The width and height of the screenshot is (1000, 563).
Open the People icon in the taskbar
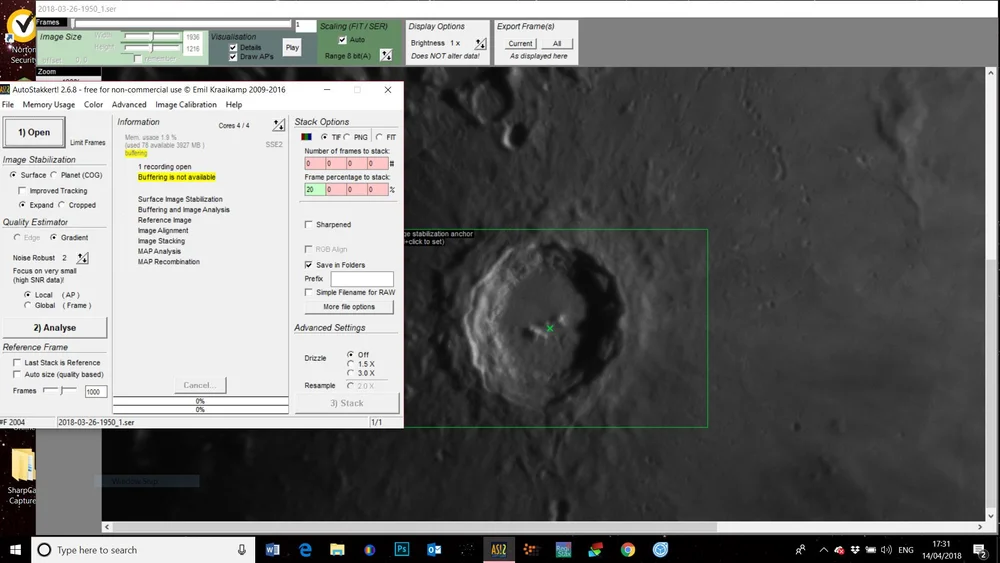(x=800, y=550)
